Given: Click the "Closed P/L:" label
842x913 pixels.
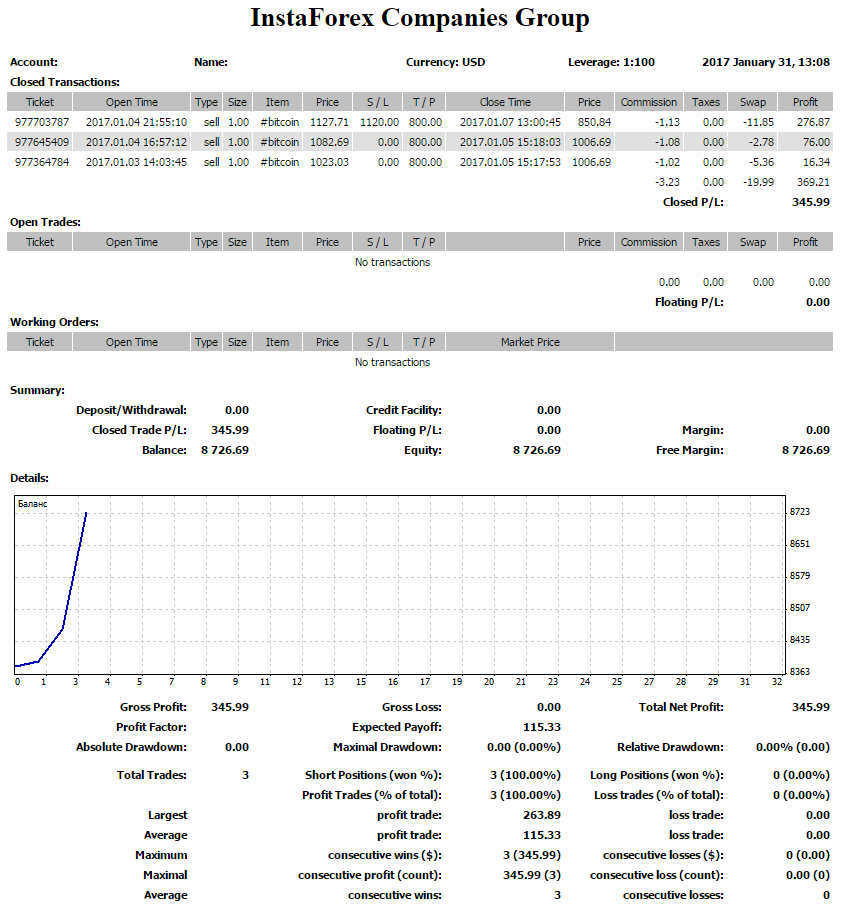Looking at the screenshot, I should click(x=693, y=202).
